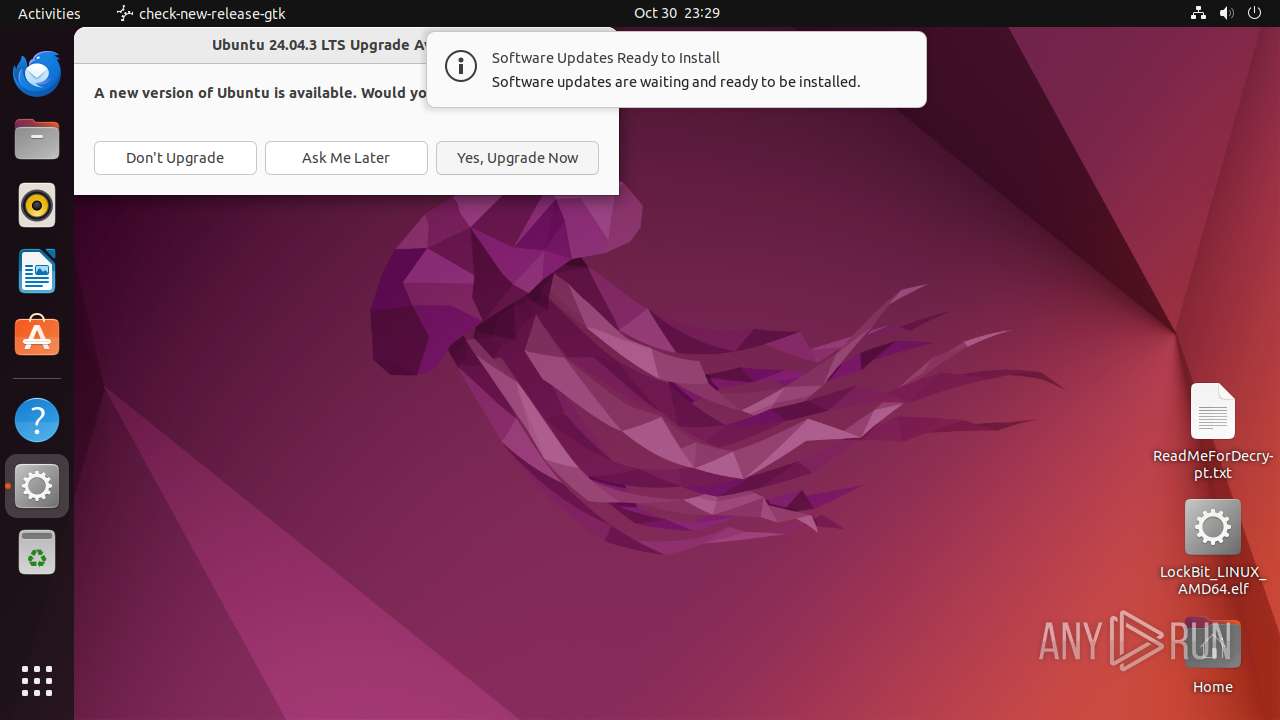
Task: Open LibreOffice Writer from the dock
Action: coord(37,272)
